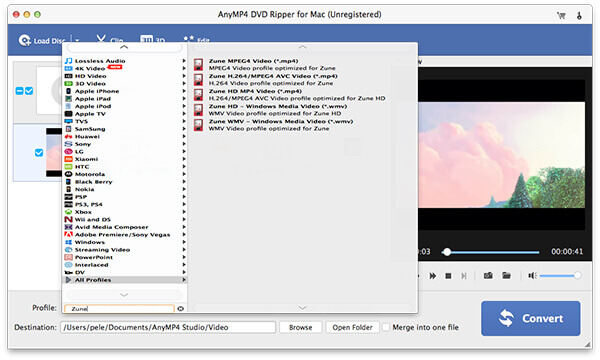Select 4K Video category
Viewport: 600px width, 360px height.
(124, 68)
